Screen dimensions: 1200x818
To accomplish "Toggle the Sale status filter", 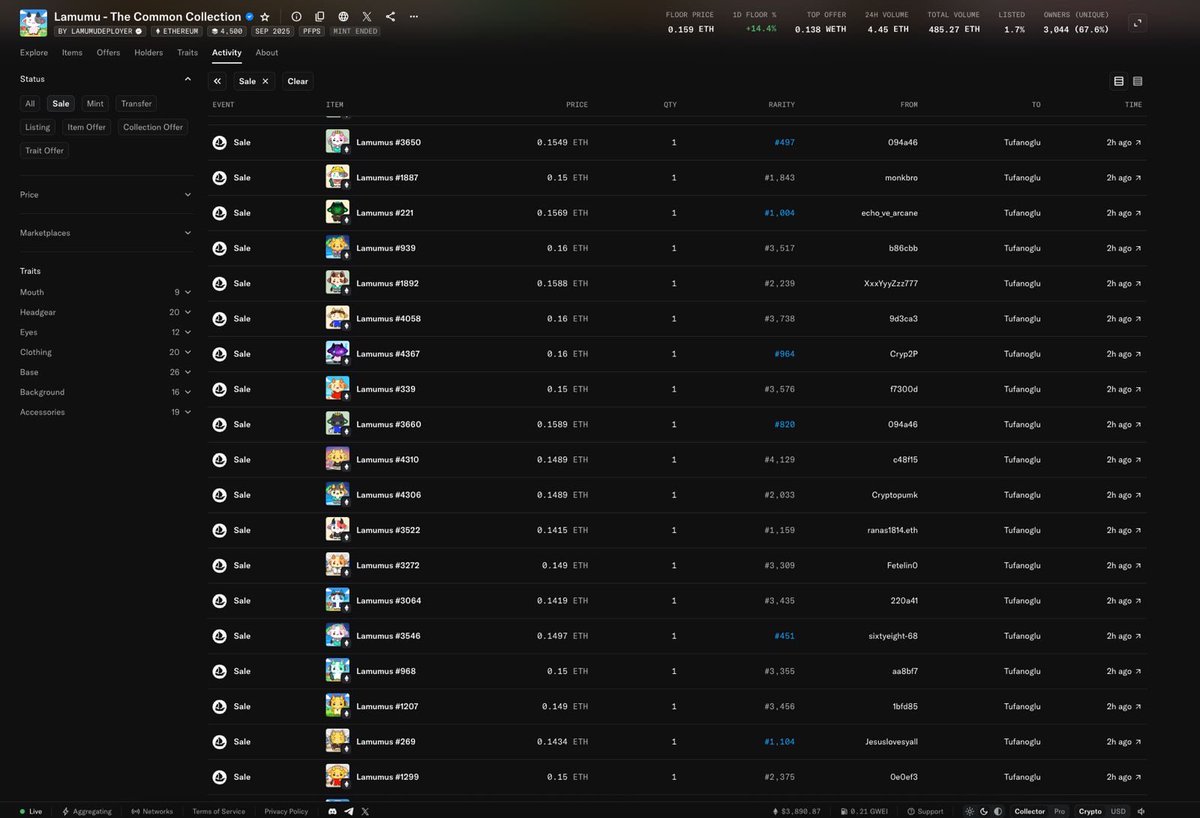I will pos(61,103).
